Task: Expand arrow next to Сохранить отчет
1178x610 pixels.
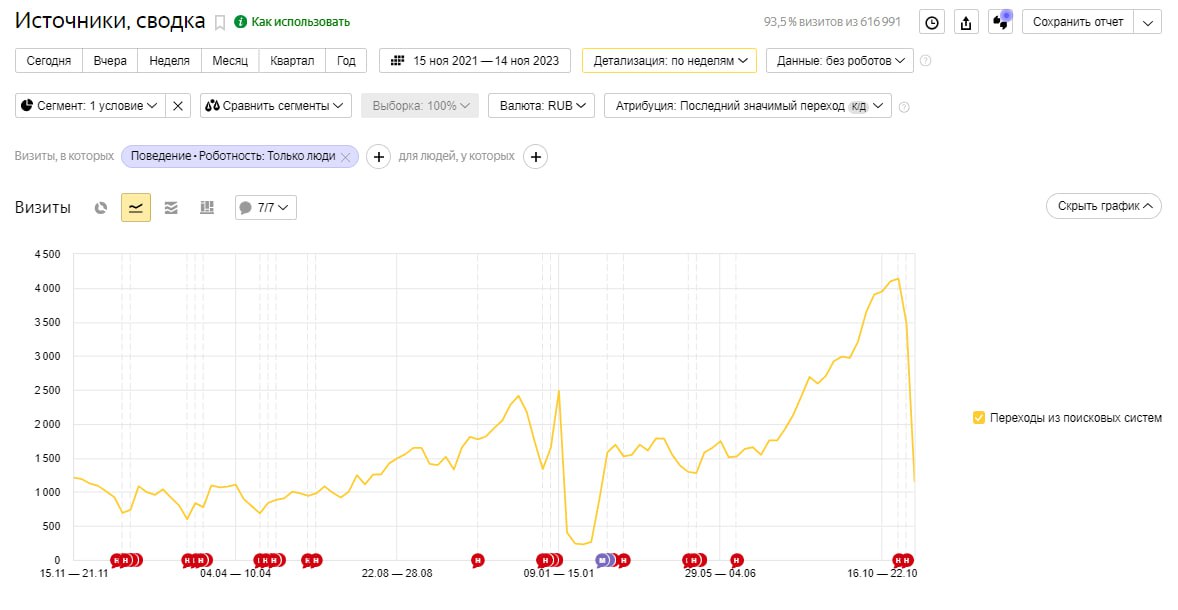Action: click(1148, 23)
